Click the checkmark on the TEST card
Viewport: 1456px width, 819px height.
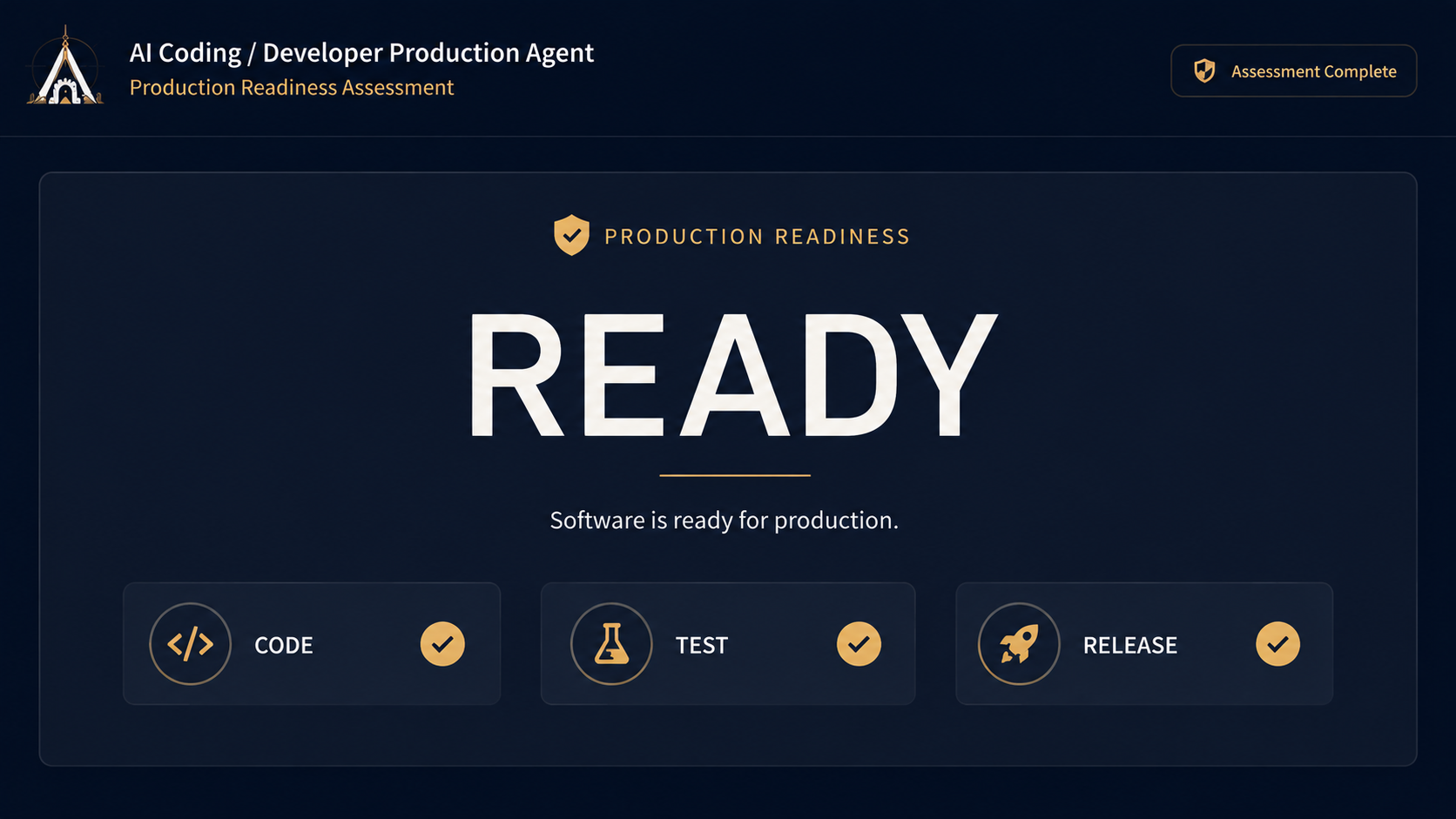859,644
